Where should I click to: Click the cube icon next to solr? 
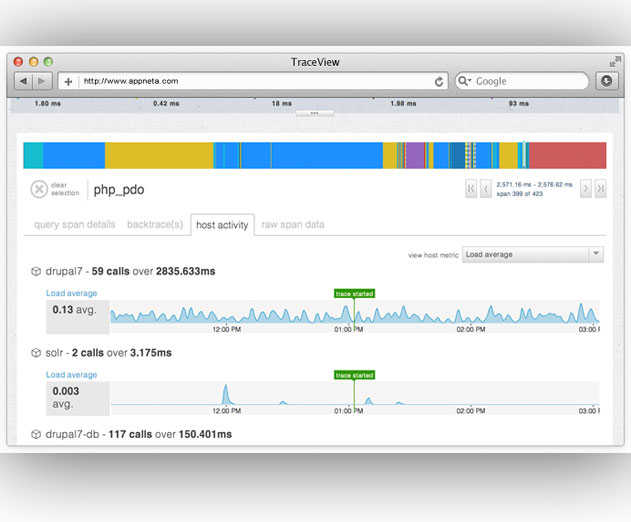click(36, 353)
